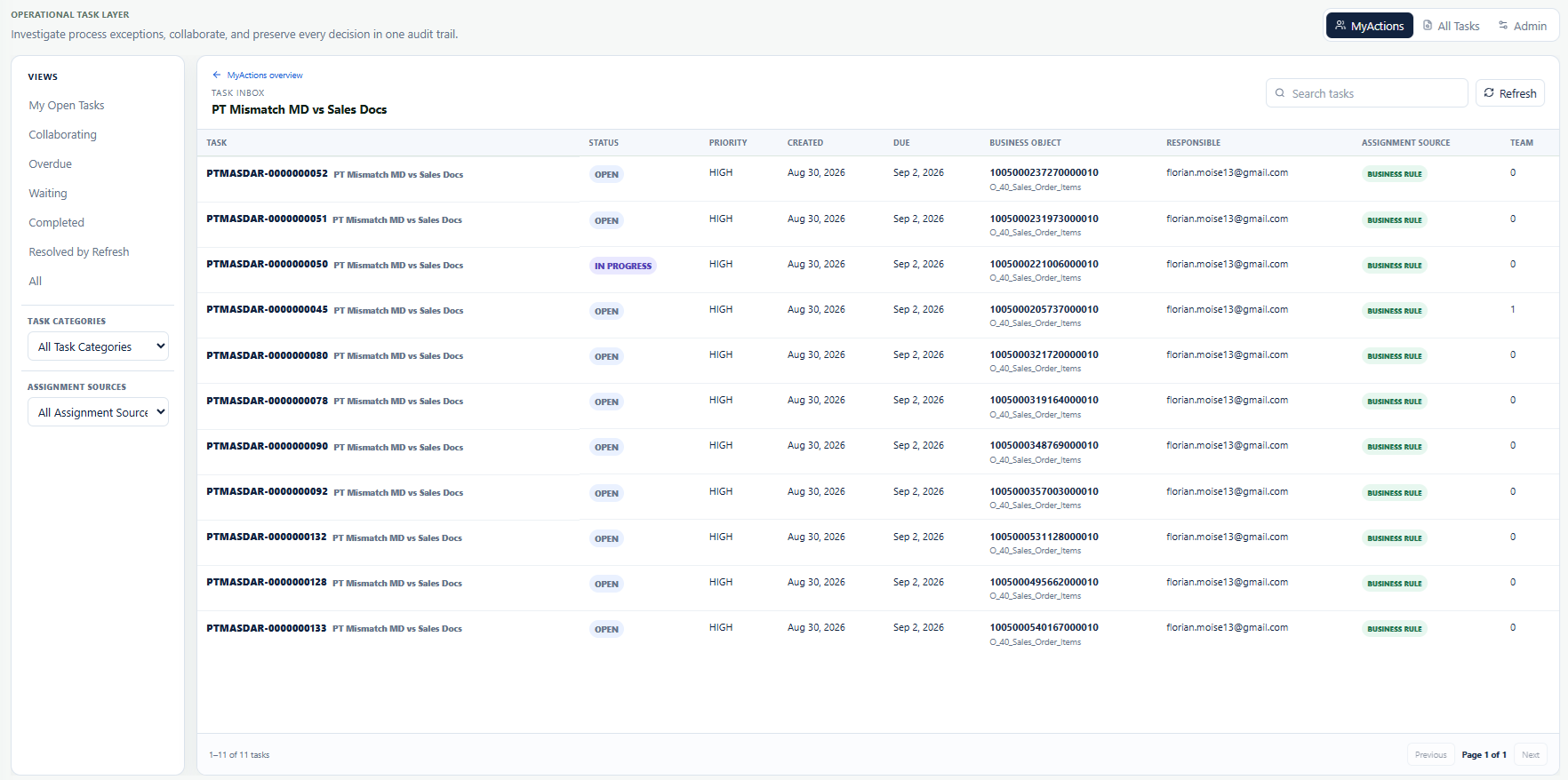Click business object 1005000319164000010
The image size is (1568, 780).
tap(1044, 400)
